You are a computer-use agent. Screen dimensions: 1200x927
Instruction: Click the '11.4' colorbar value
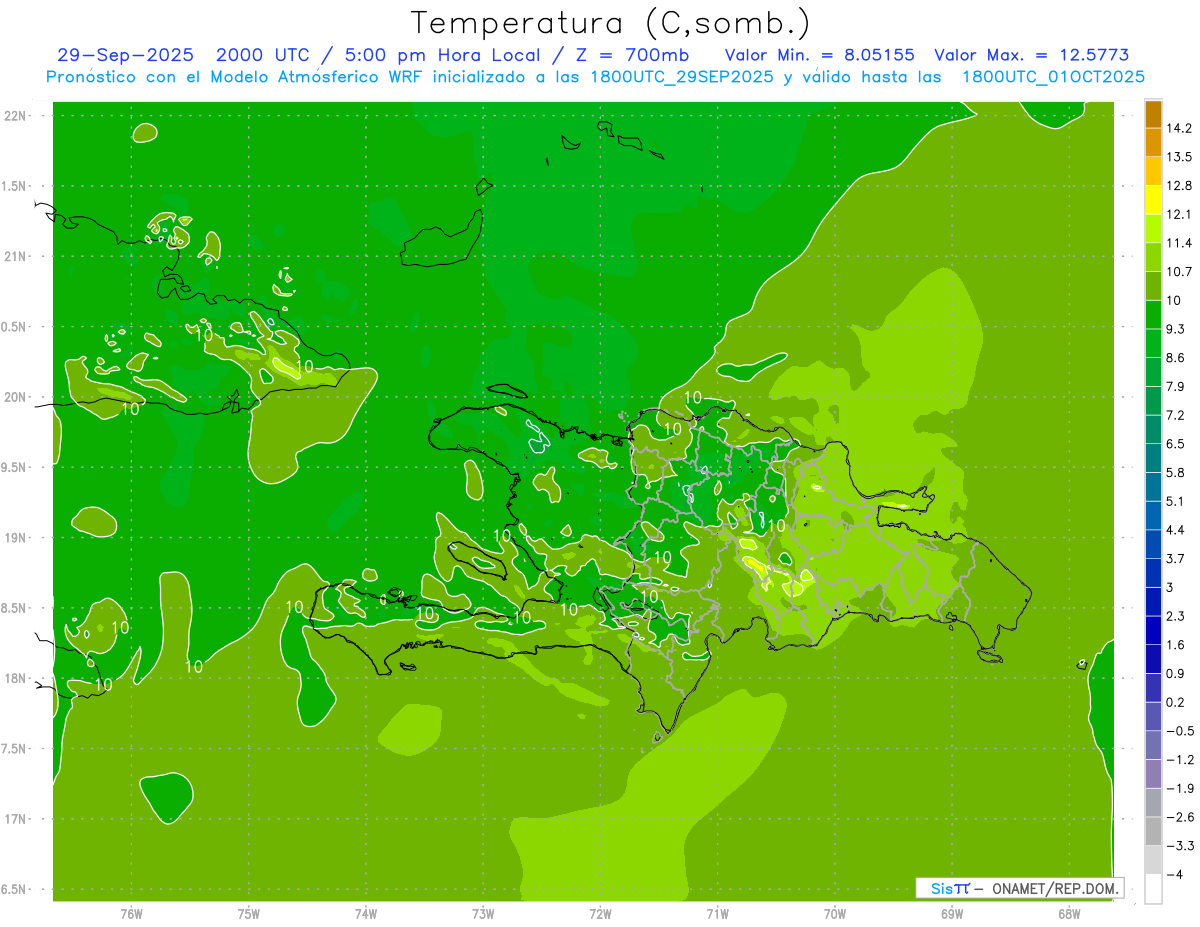[1179, 243]
